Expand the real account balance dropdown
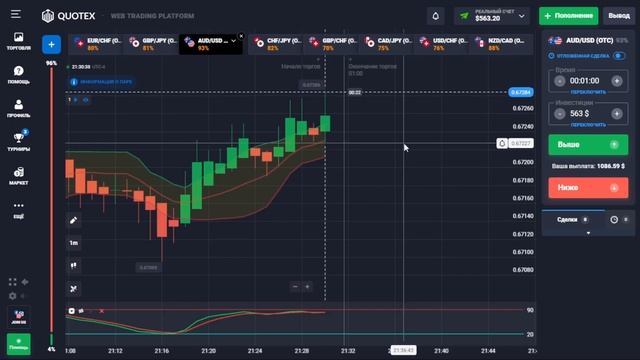The image size is (640, 360). [x=521, y=16]
